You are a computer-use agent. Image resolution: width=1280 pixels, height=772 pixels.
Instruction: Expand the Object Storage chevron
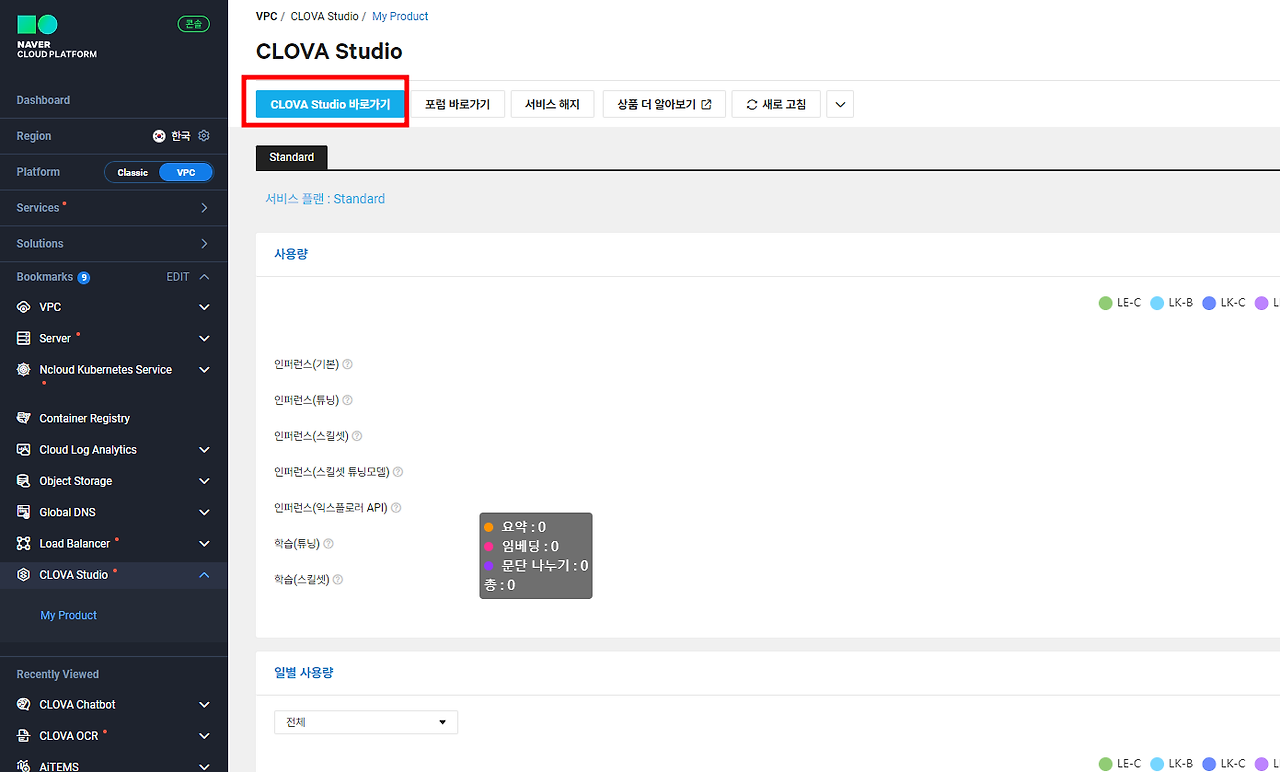(204, 481)
